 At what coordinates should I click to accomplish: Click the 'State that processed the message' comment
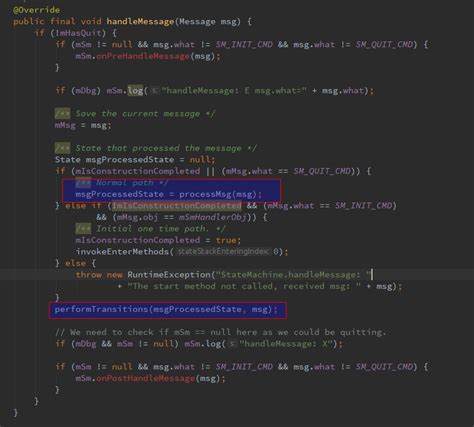click(x=156, y=148)
